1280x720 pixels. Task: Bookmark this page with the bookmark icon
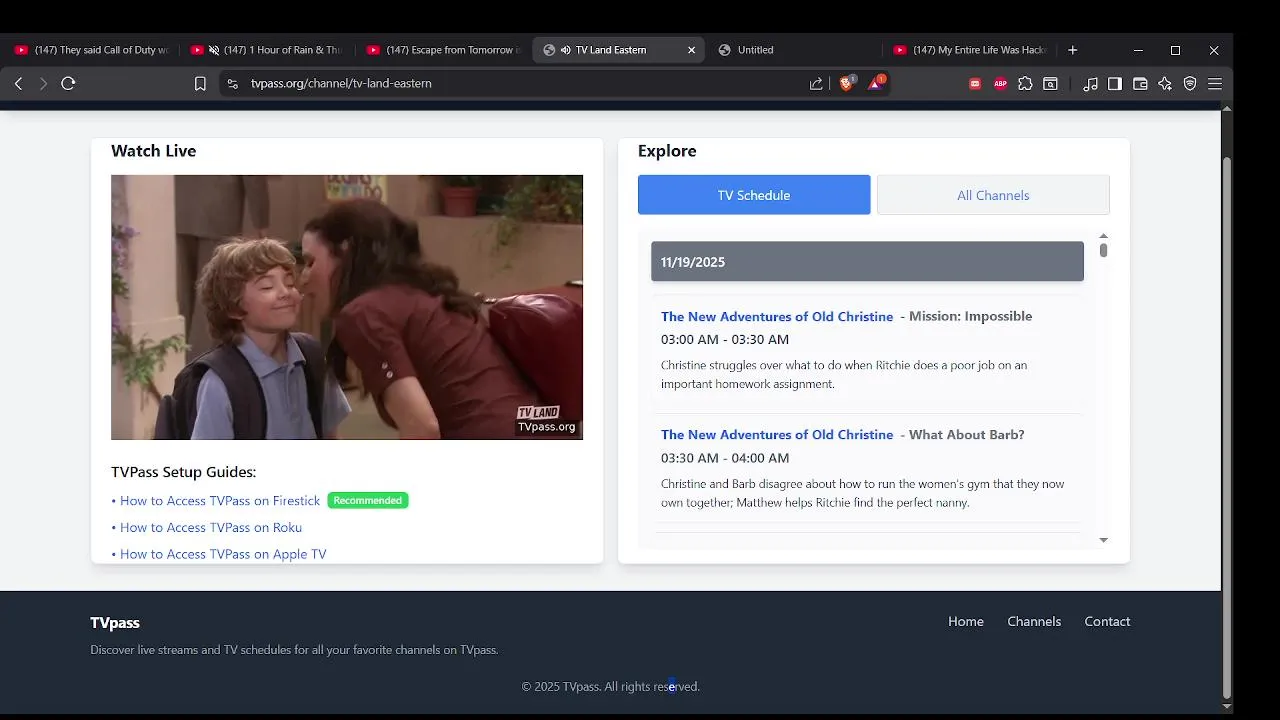(x=200, y=84)
